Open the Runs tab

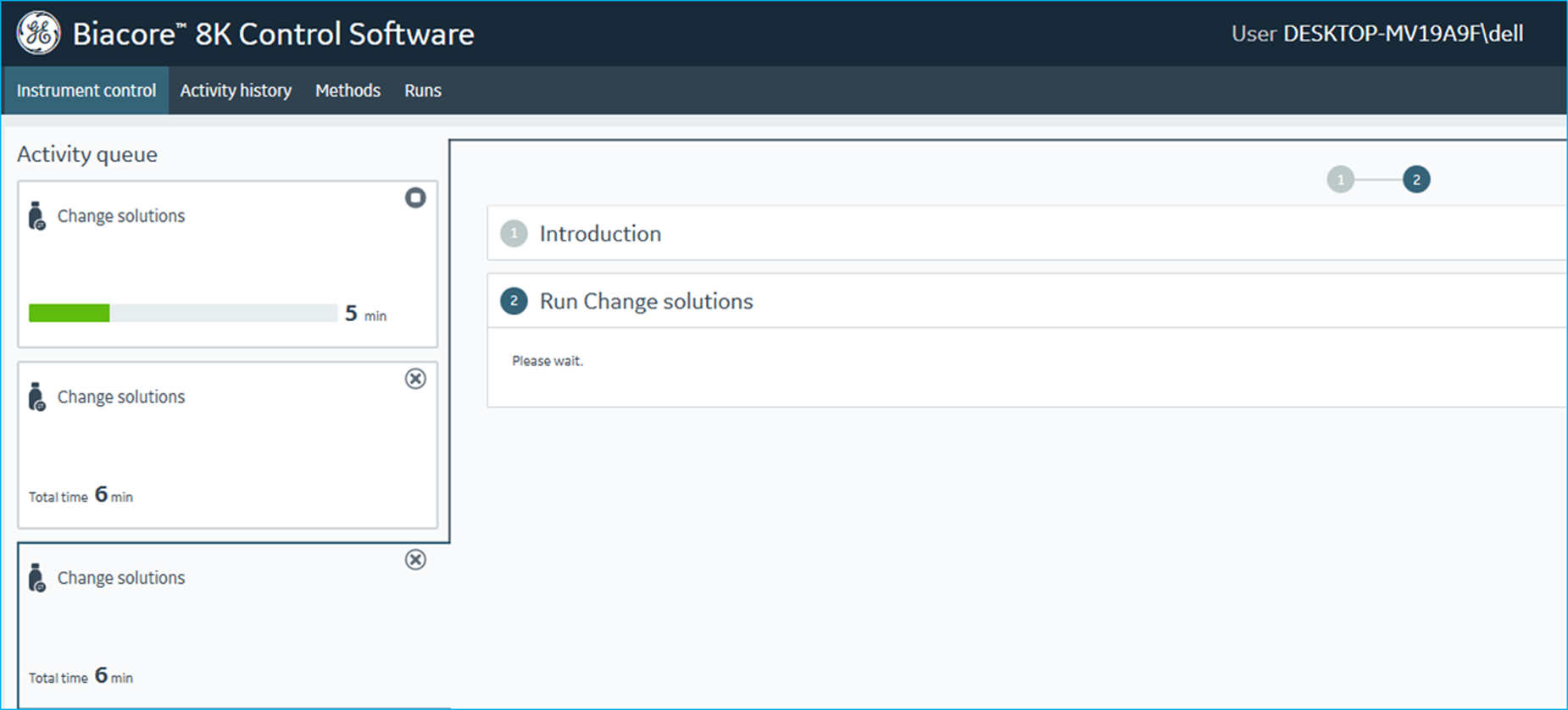(422, 91)
